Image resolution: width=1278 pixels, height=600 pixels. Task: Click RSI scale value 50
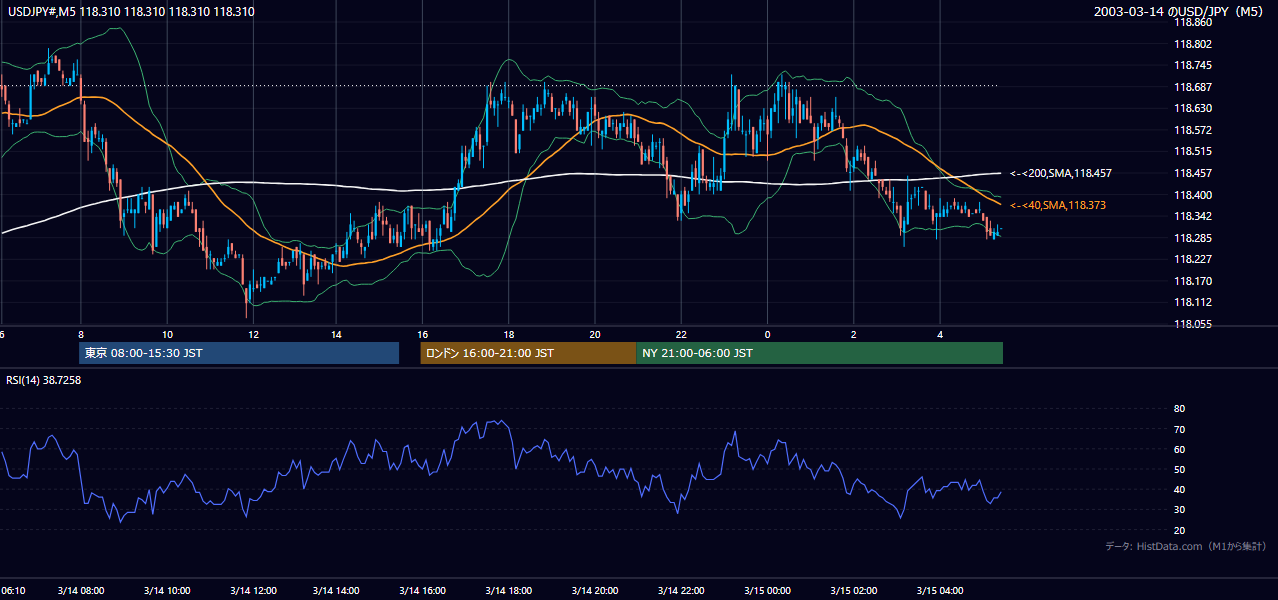pyautogui.click(x=1179, y=470)
